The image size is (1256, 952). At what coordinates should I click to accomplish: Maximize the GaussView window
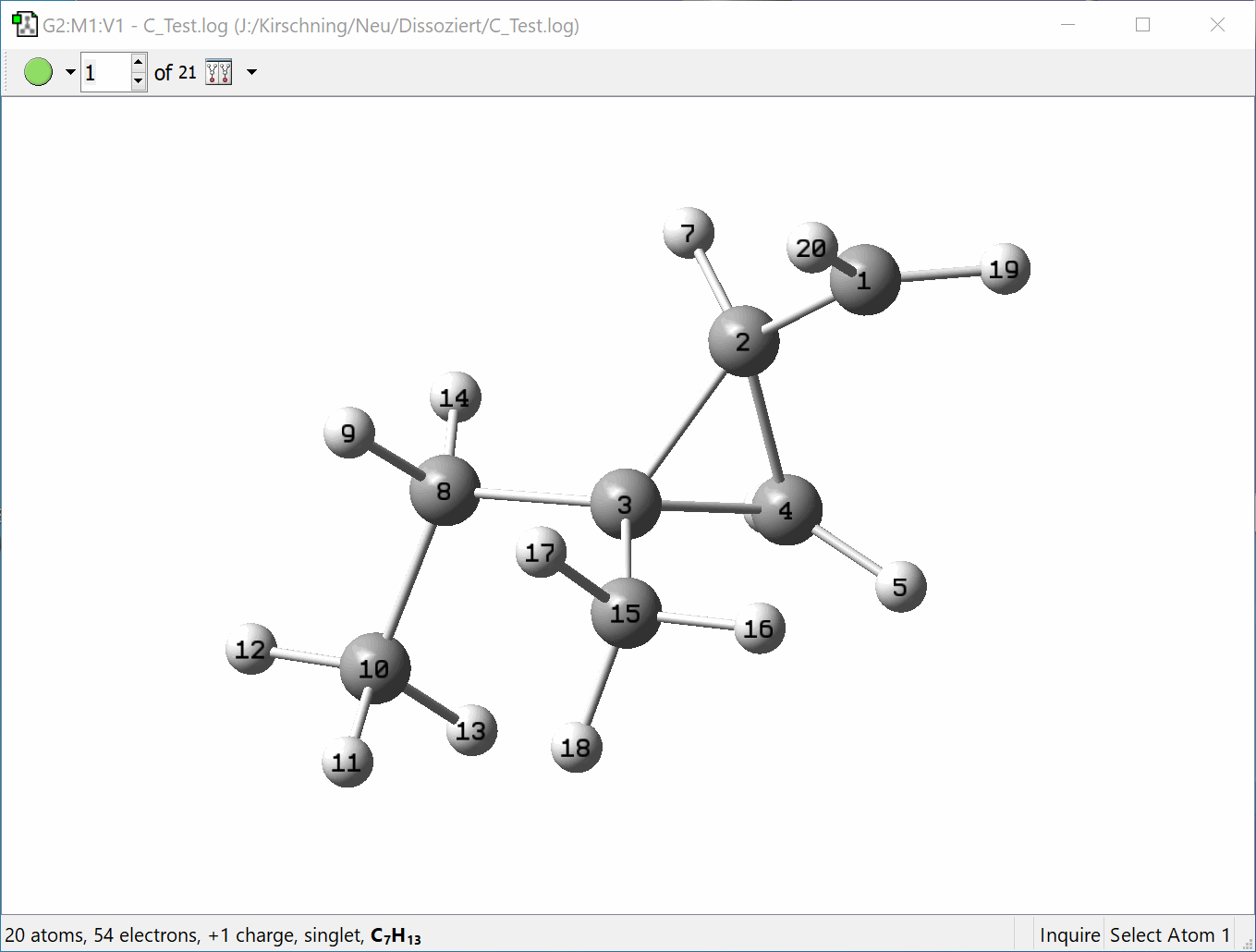(1143, 25)
